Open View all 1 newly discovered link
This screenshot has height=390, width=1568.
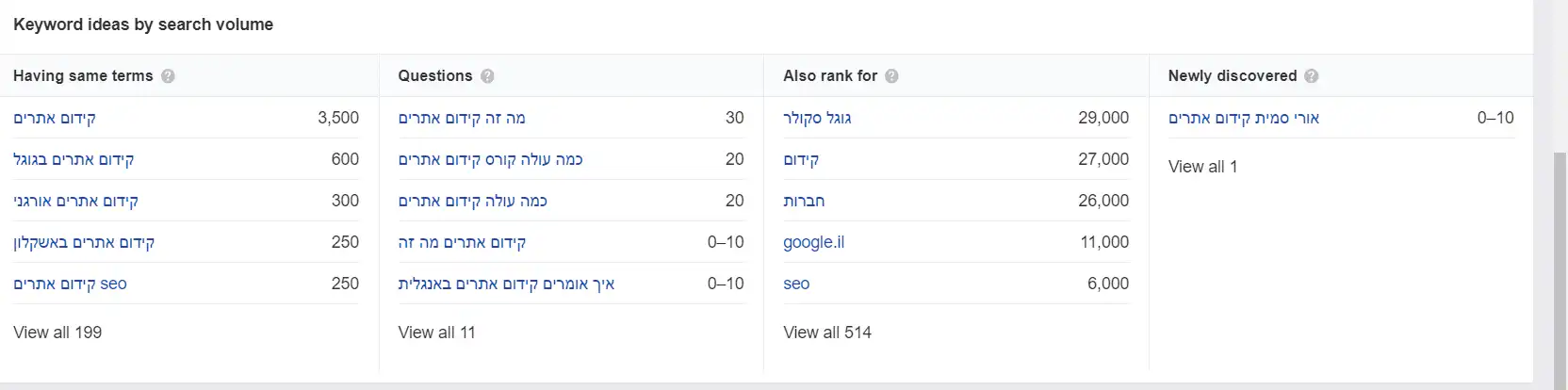(x=1202, y=167)
